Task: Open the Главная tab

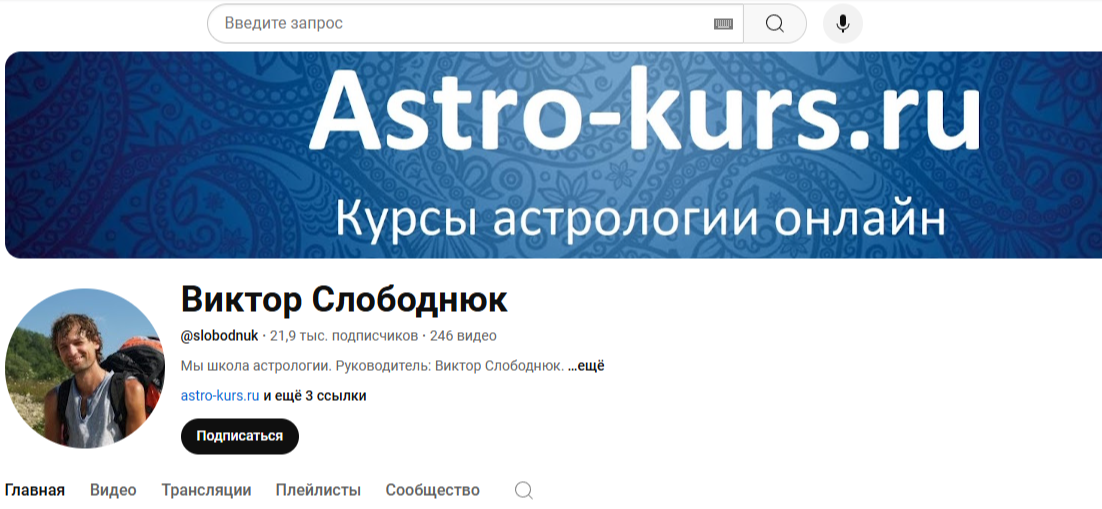Action: pyautogui.click(x=35, y=490)
